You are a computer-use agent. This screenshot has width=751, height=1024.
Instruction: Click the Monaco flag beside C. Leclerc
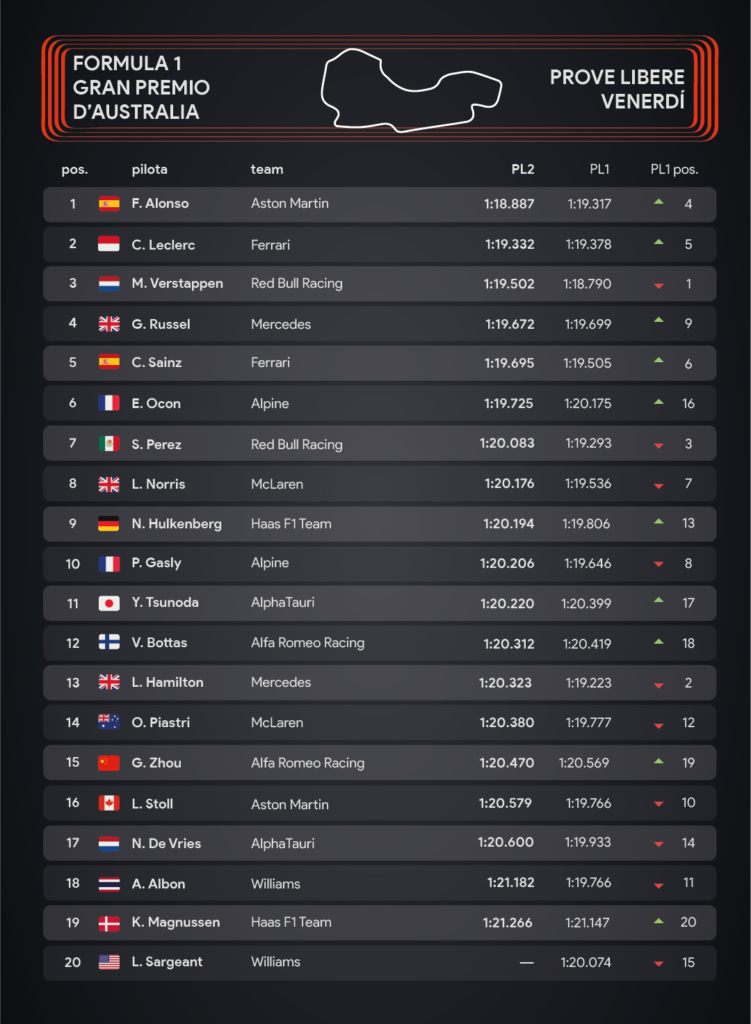point(109,244)
